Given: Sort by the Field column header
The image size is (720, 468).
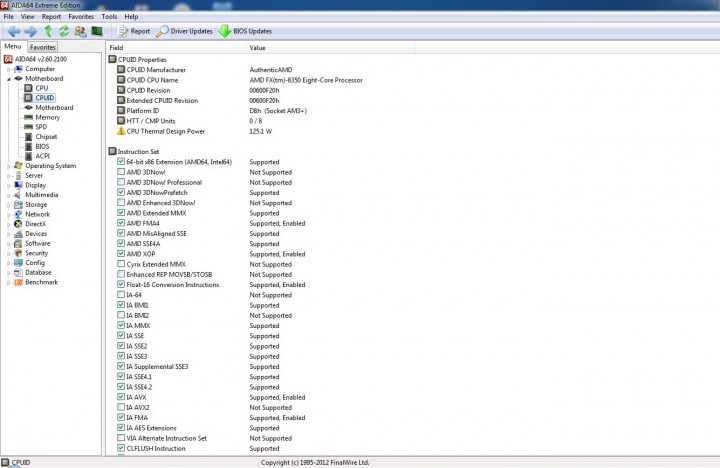Looking at the screenshot, I should click(177, 48).
